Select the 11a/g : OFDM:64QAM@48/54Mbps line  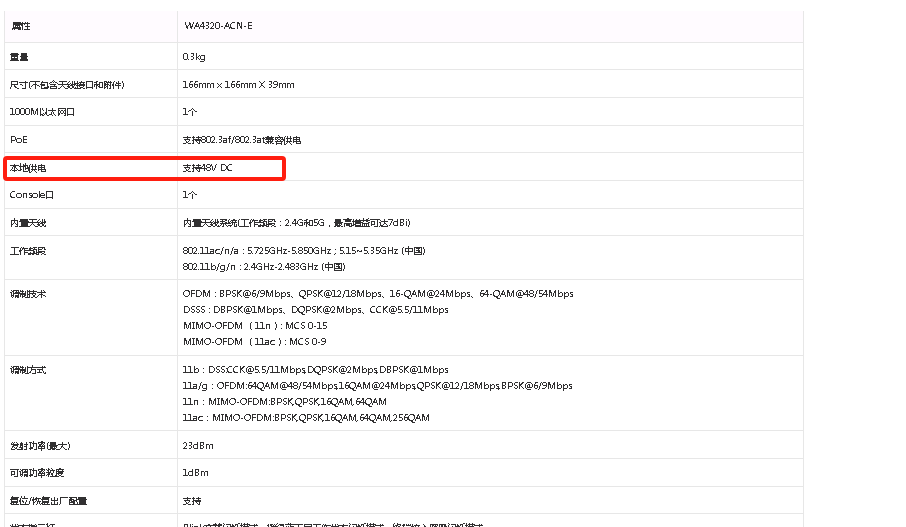click(377, 385)
